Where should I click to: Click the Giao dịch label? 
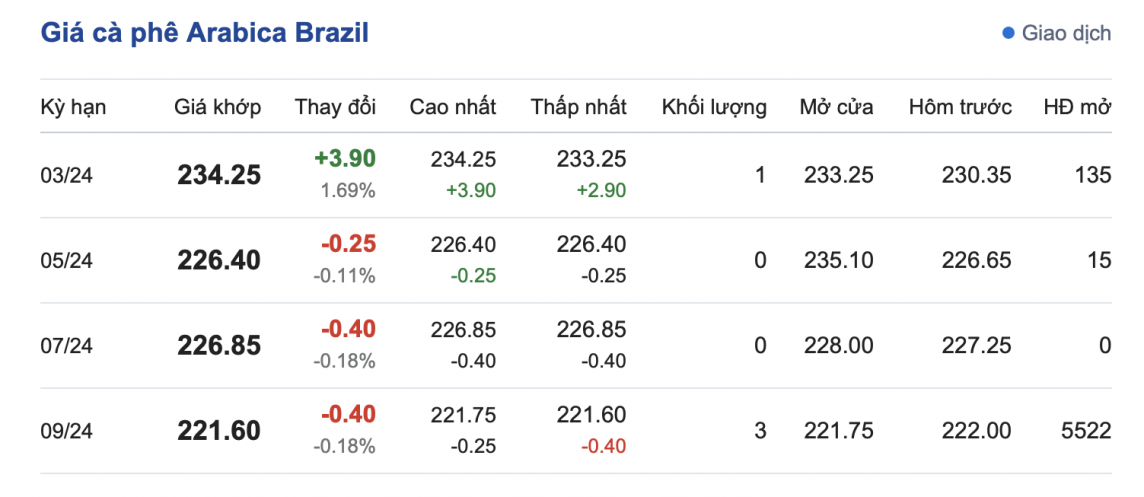[1066, 34]
